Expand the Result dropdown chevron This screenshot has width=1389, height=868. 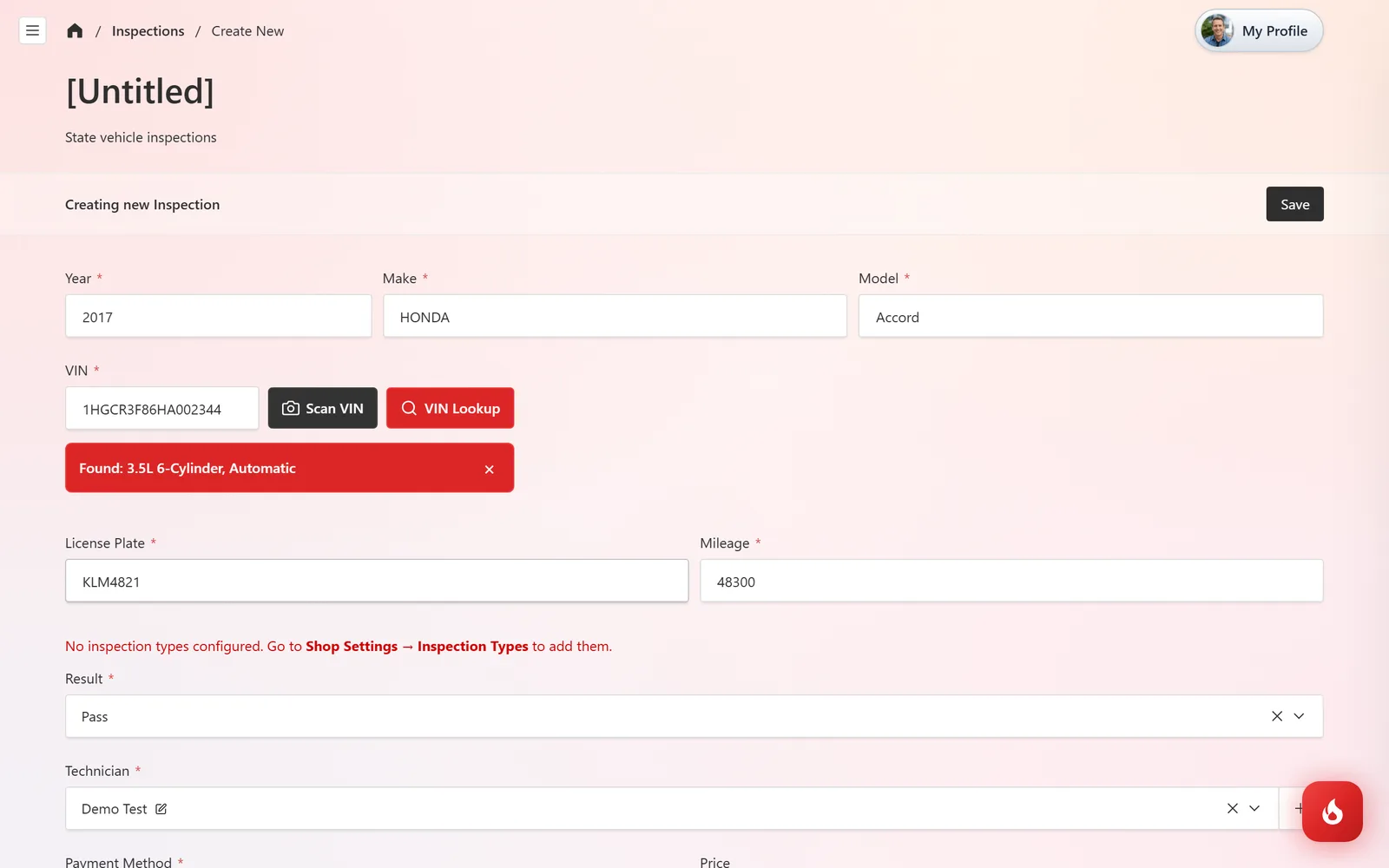(x=1299, y=716)
